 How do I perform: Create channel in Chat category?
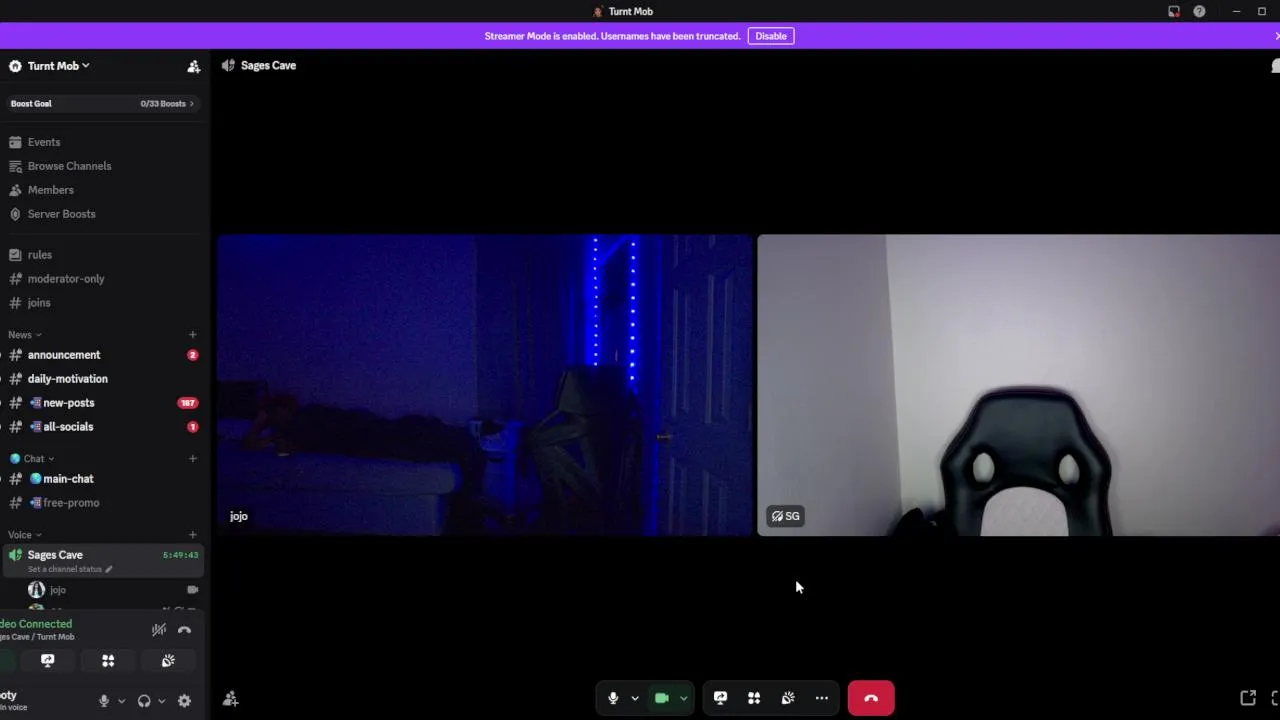192,459
